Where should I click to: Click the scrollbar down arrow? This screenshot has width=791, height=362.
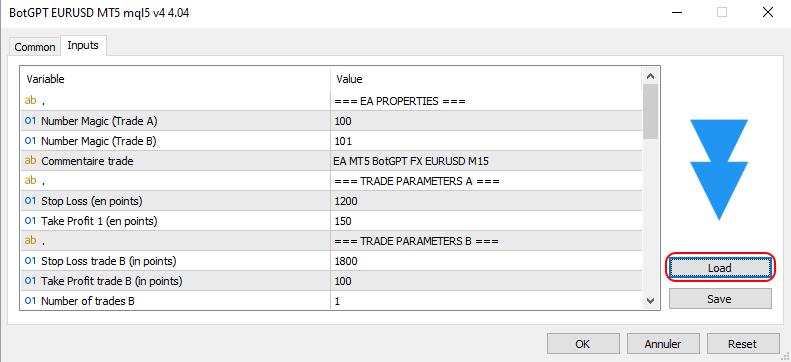pos(650,301)
